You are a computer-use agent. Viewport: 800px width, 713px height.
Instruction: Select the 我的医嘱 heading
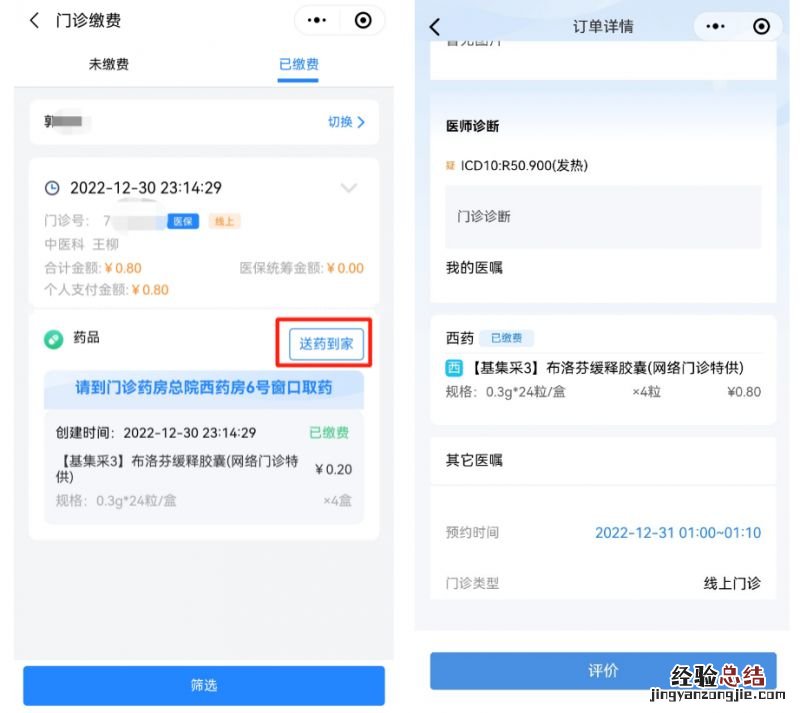point(474,268)
